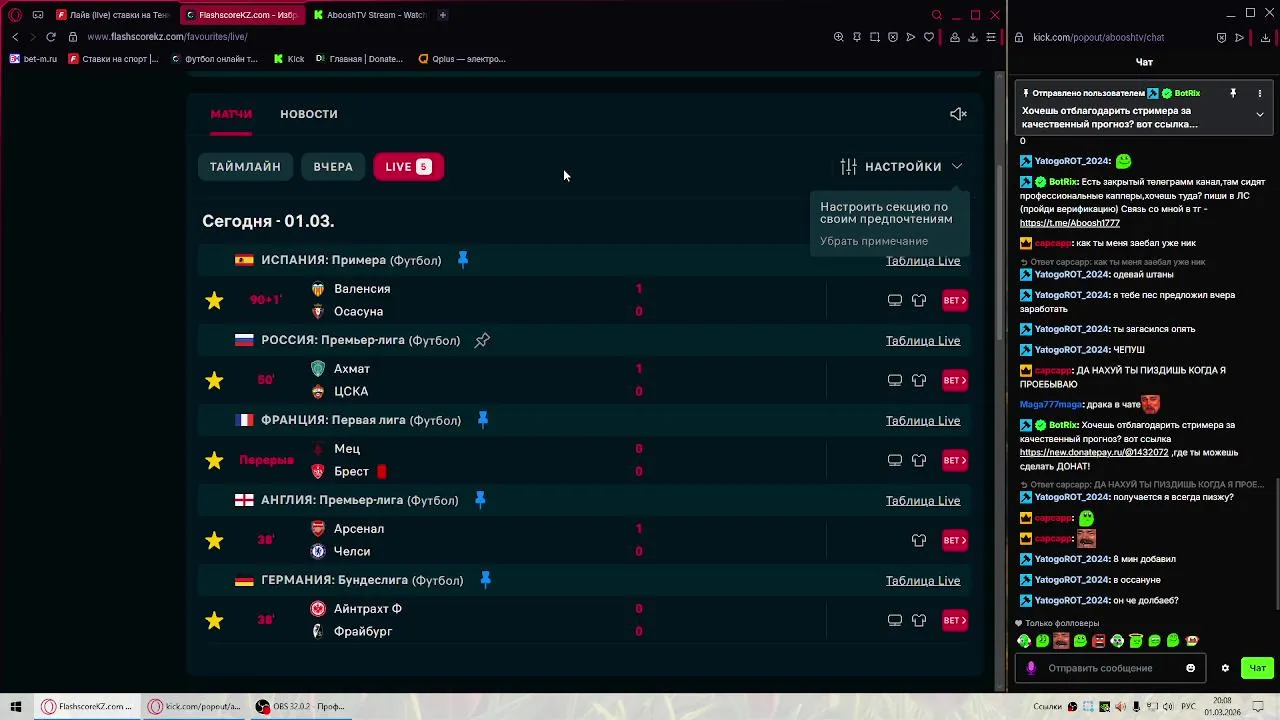Click BET badge for Арсенал–Челси
The height and width of the screenshot is (720, 1280).
click(954, 540)
